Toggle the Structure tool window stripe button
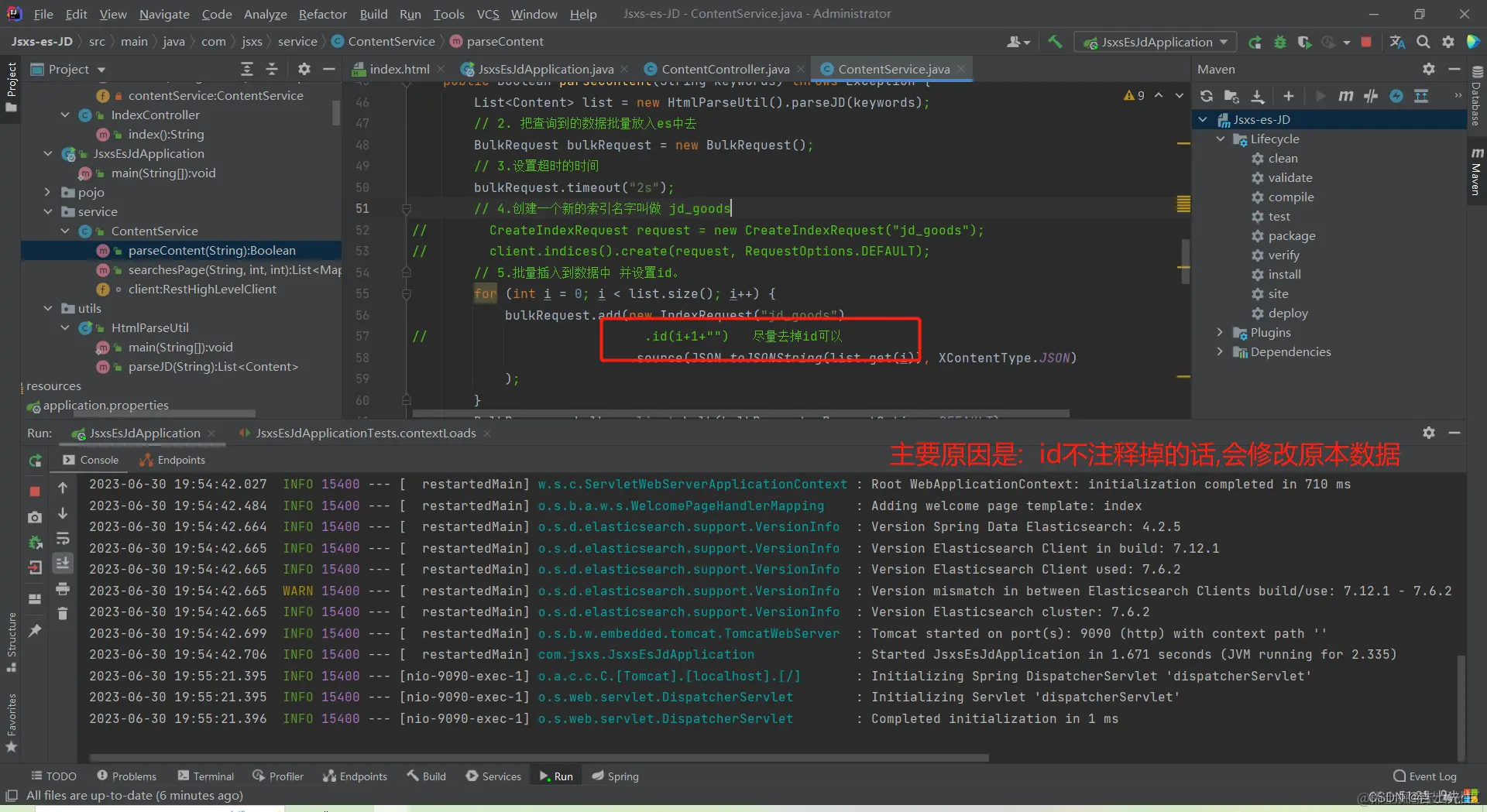The height and width of the screenshot is (812, 1487). (x=11, y=642)
